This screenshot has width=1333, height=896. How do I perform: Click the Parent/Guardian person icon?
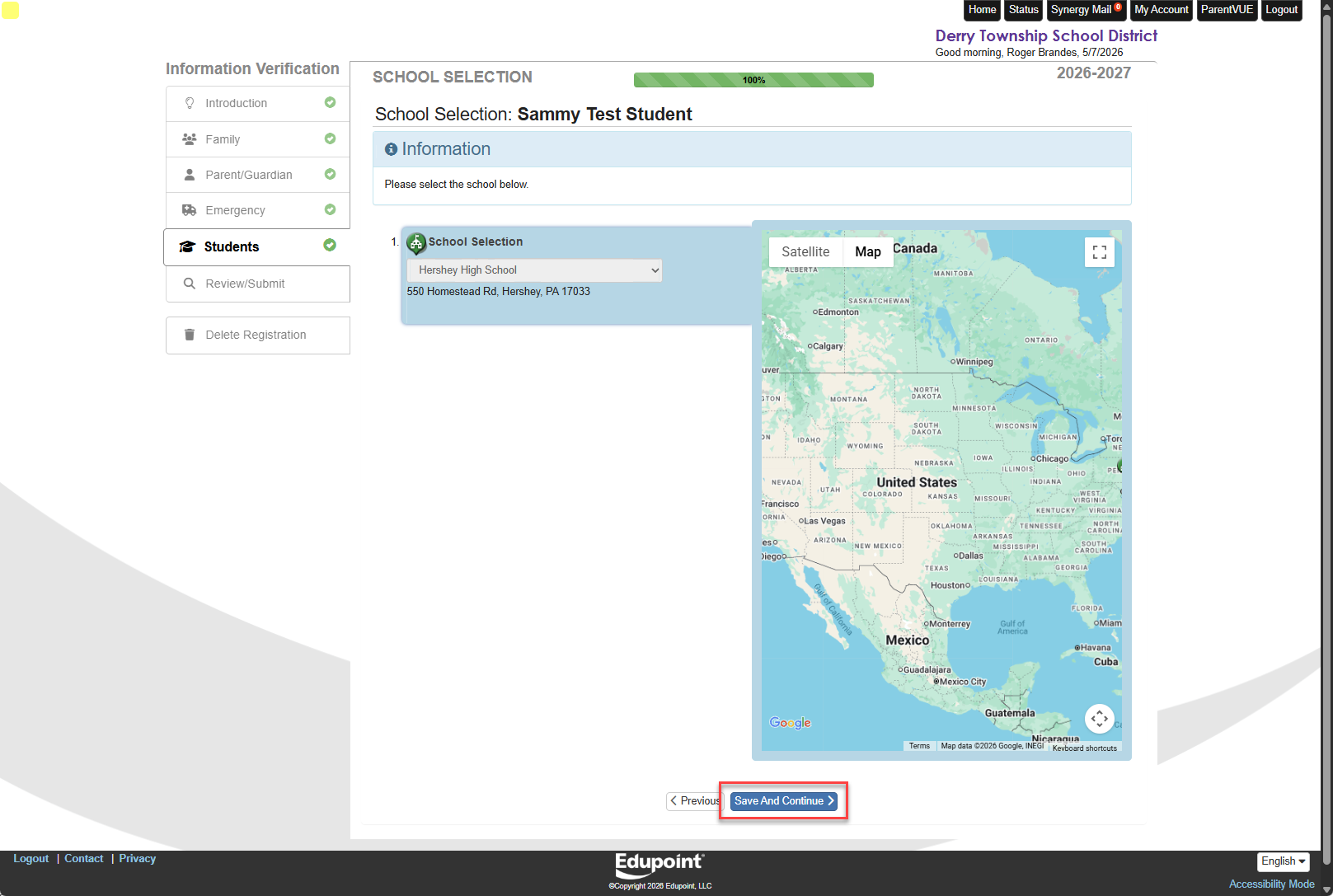point(190,175)
